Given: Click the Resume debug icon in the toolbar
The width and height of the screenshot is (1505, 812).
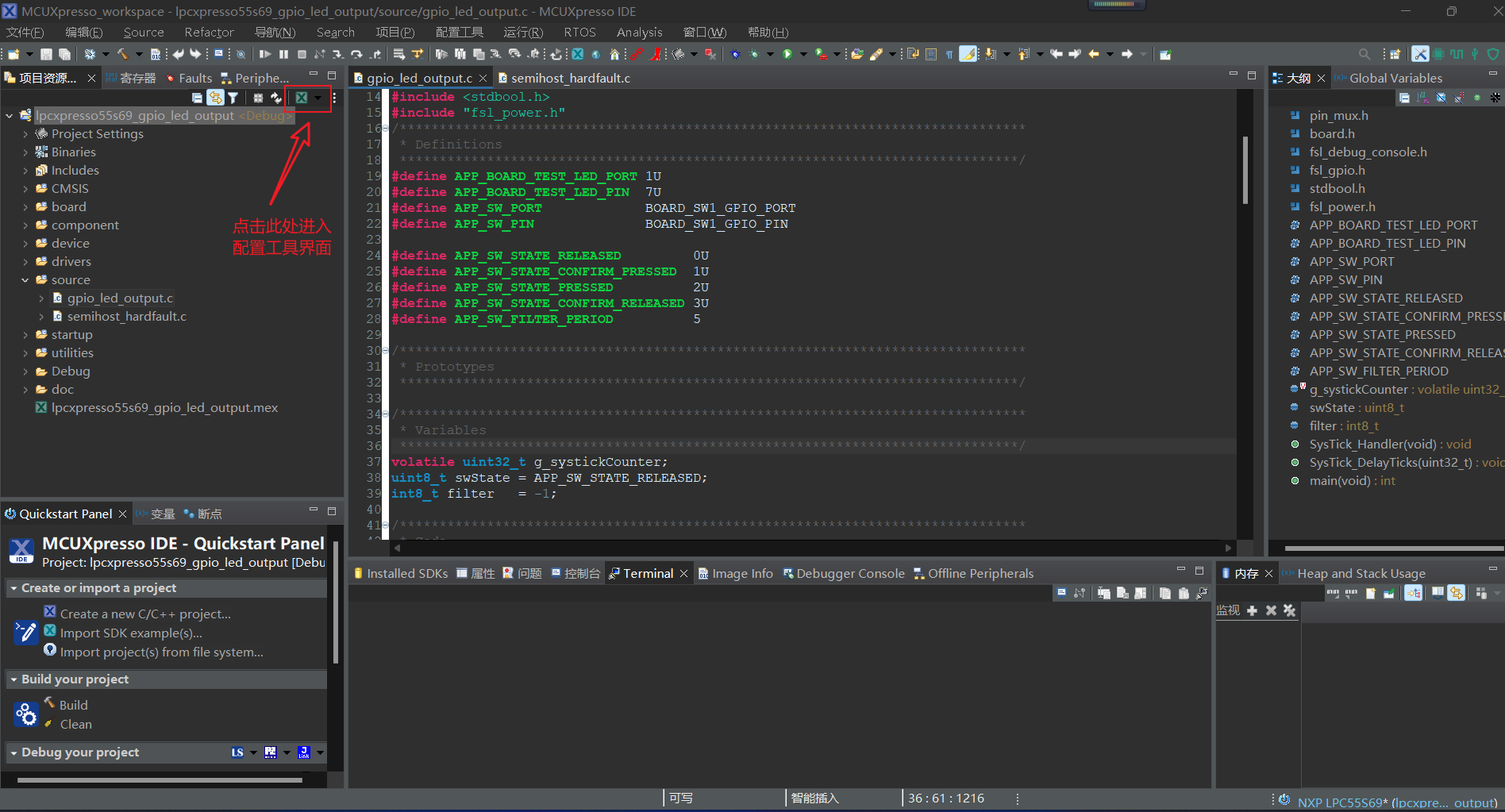Looking at the screenshot, I should point(265,54).
